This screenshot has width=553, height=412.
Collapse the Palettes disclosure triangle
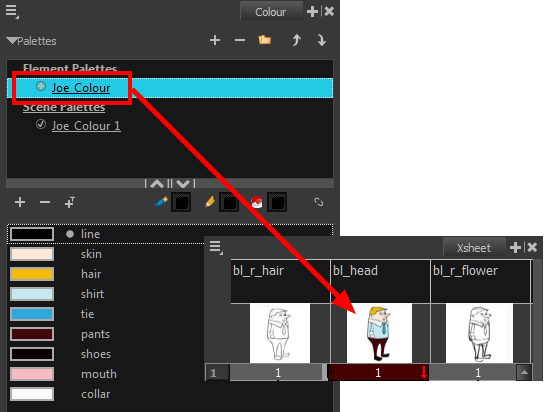12,41
